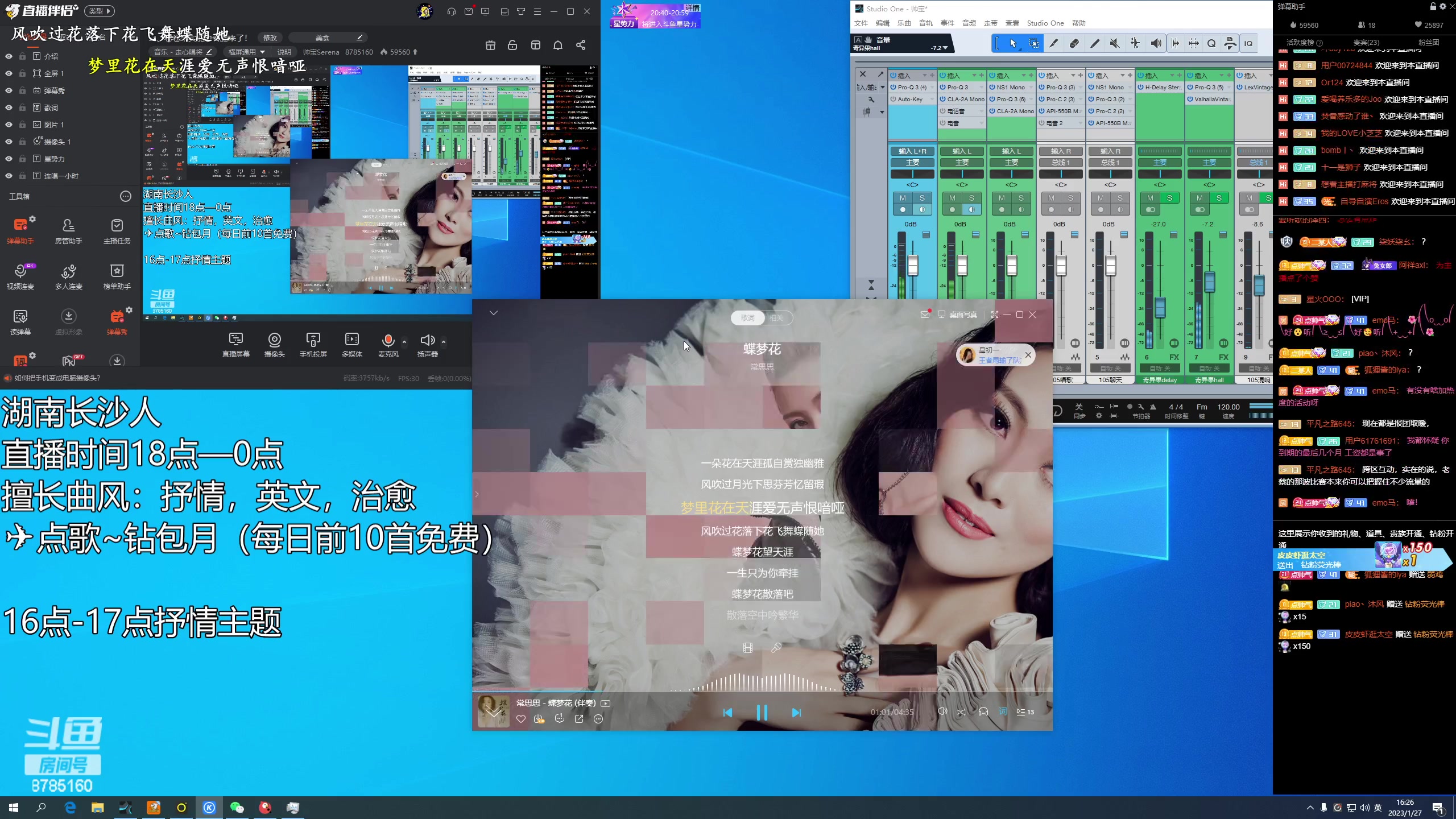Click the VIP download icon in music player
The image size is (1456, 819).
pos(539,719)
